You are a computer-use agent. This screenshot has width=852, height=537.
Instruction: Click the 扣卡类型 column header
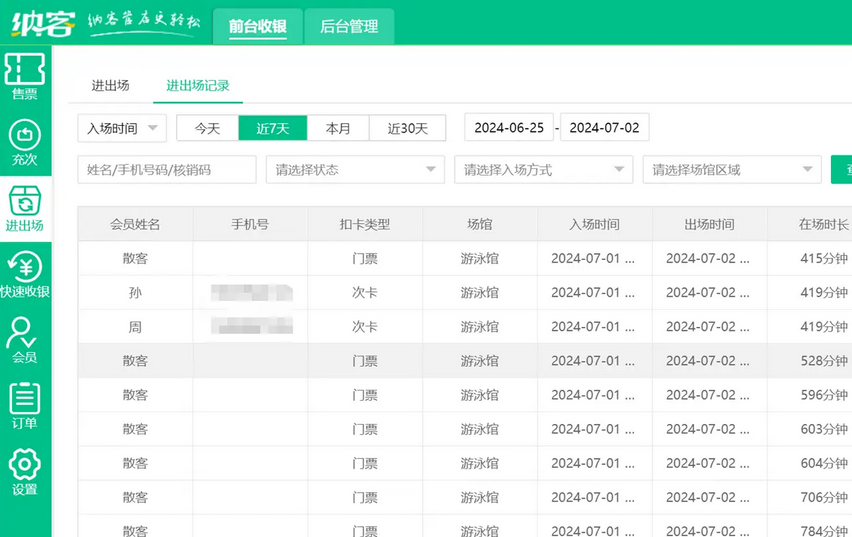point(365,224)
